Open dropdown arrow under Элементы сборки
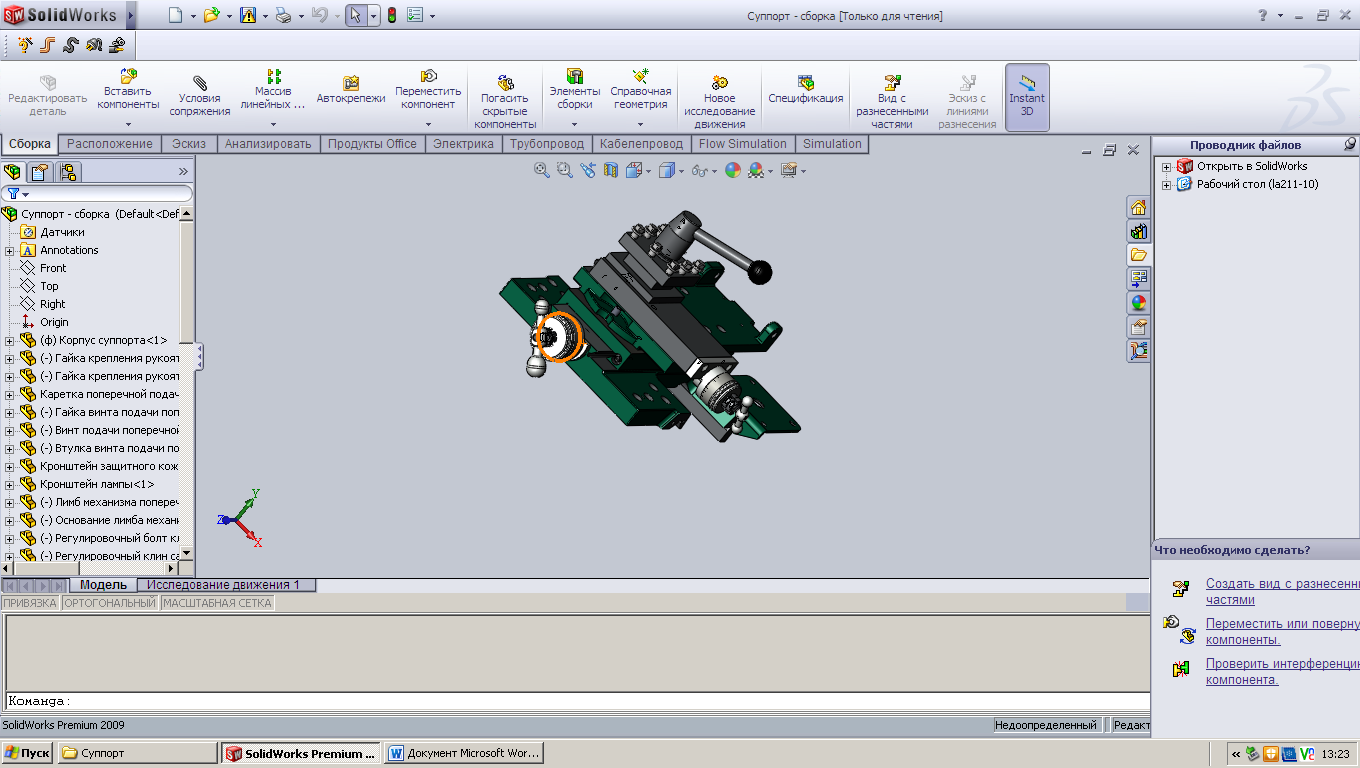This screenshot has width=1360, height=768. click(575, 124)
